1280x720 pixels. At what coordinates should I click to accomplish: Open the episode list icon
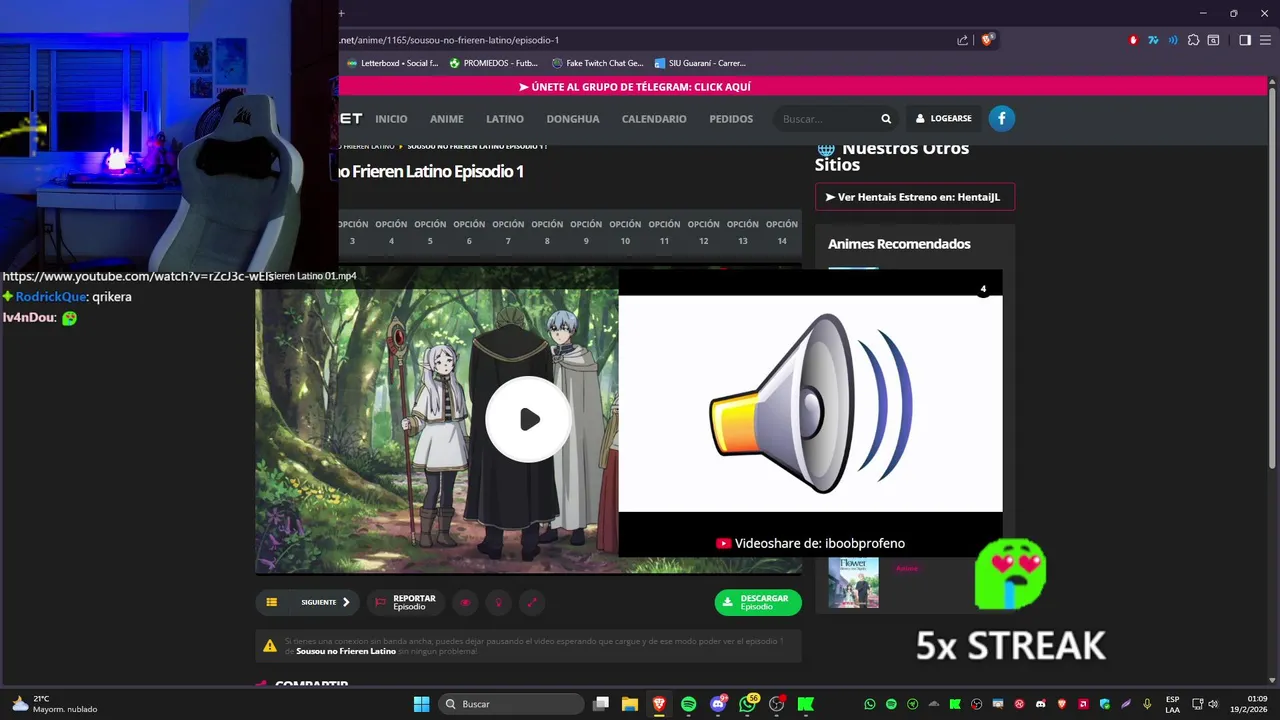click(271, 602)
